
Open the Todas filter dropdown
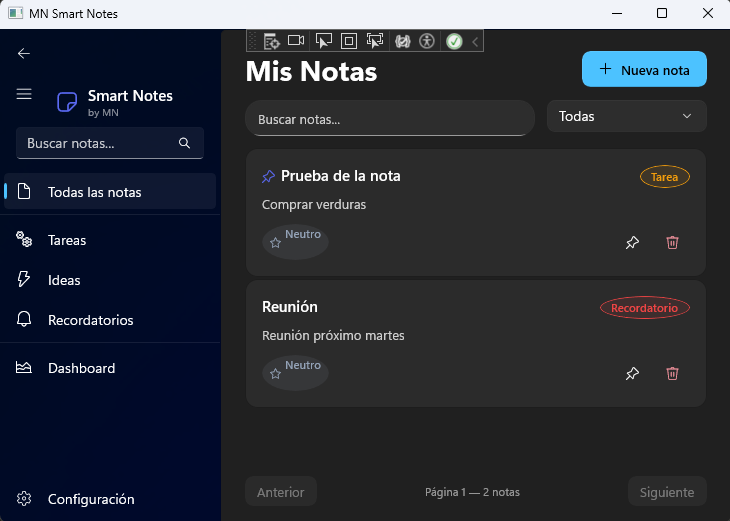pyautogui.click(x=626, y=116)
